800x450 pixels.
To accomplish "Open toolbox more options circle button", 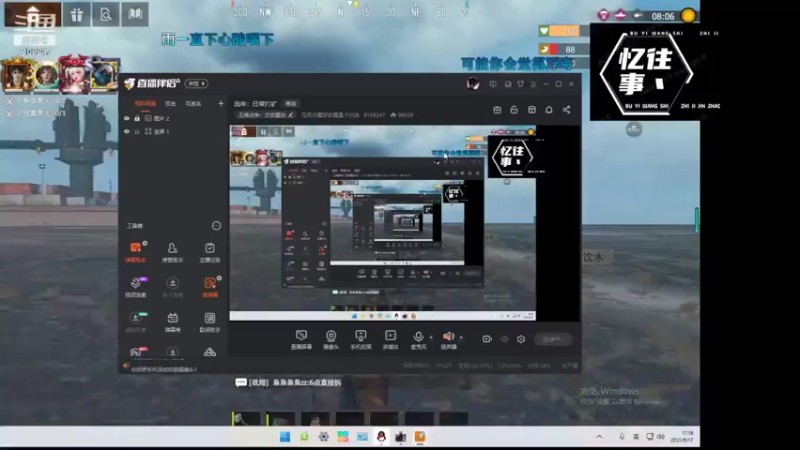I will pos(216,226).
